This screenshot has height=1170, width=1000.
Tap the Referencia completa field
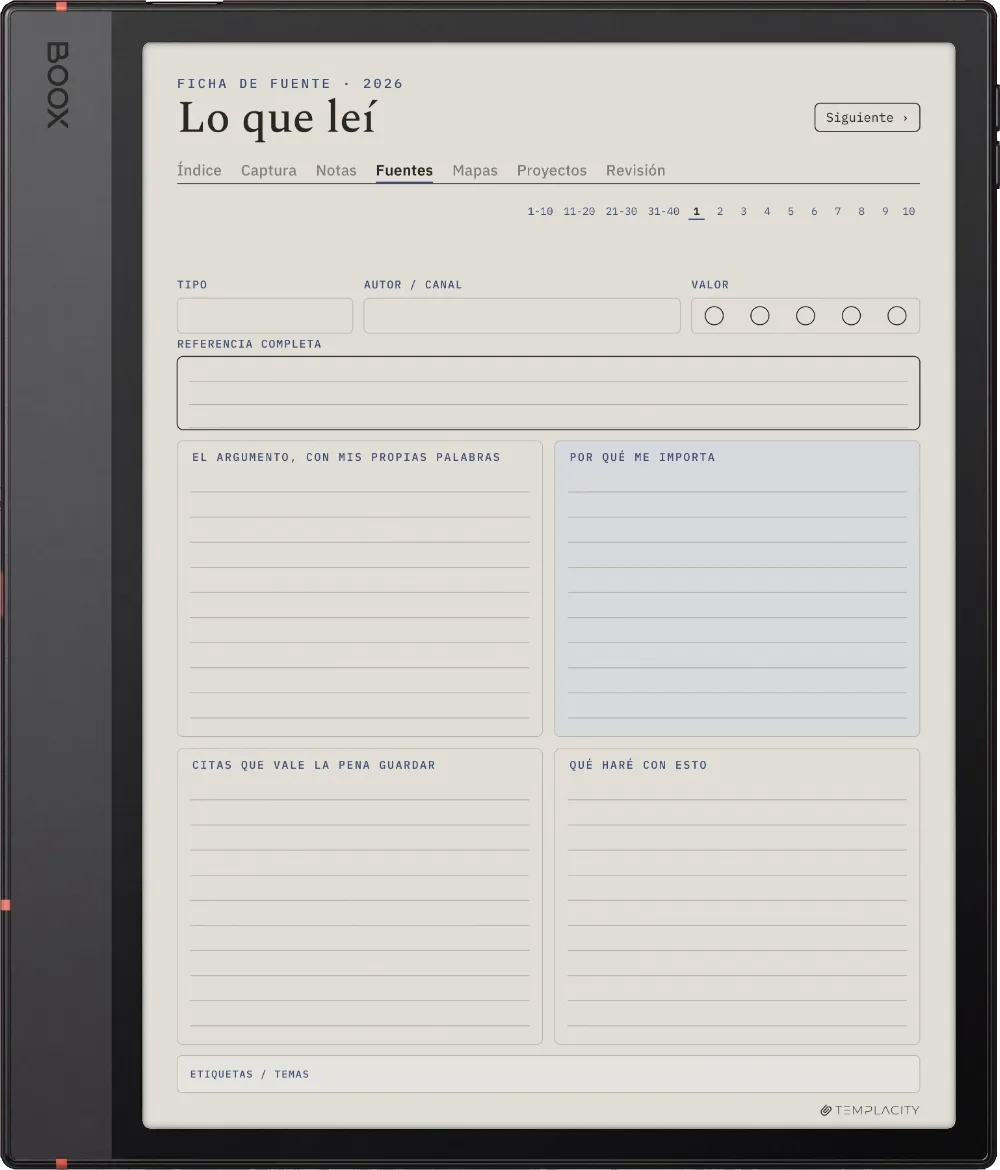[x=549, y=393]
